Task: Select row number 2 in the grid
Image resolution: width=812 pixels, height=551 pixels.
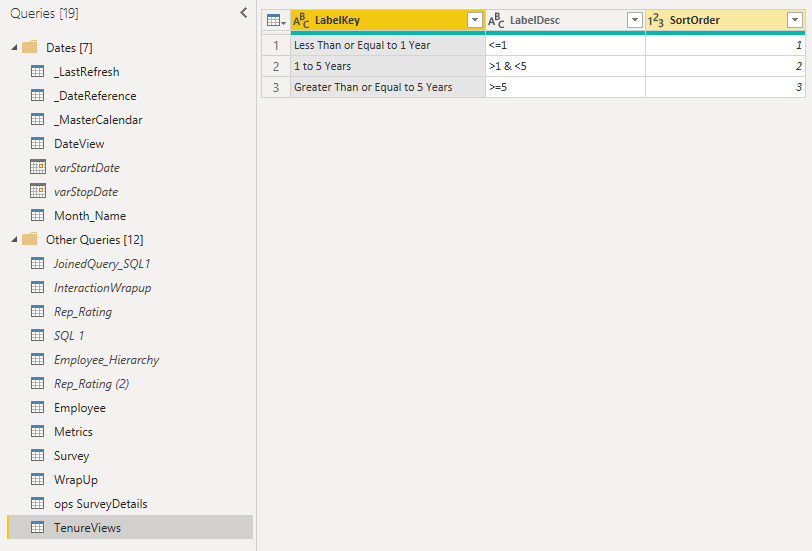Action: pos(276,66)
